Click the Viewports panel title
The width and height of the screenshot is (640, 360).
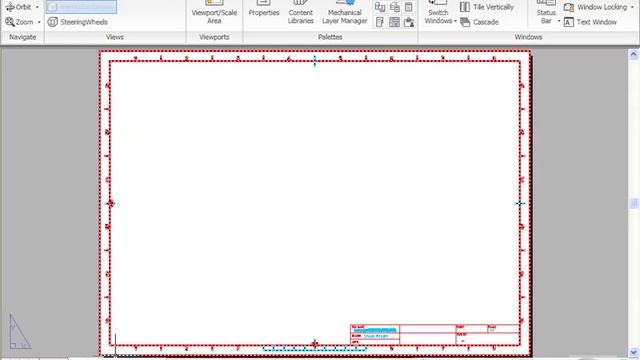click(x=214, y=37)
